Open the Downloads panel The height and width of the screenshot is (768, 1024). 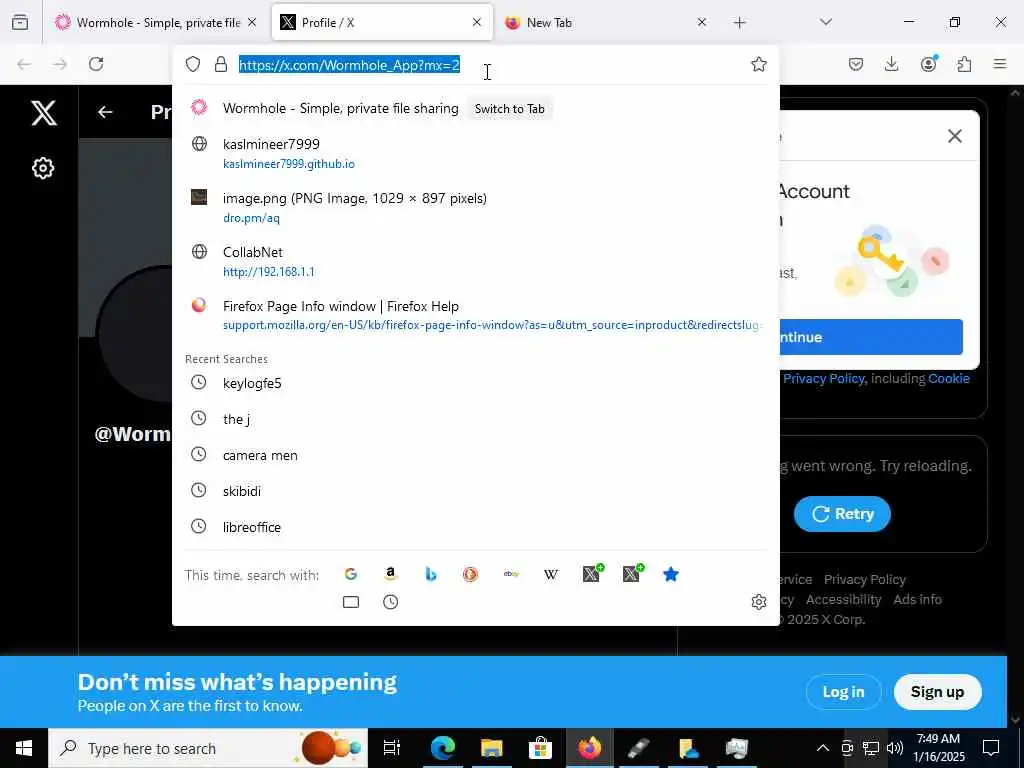(891, 64)
